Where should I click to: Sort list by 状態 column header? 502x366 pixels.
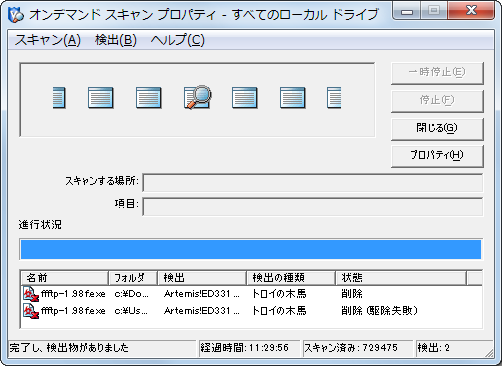click(401, 278)
